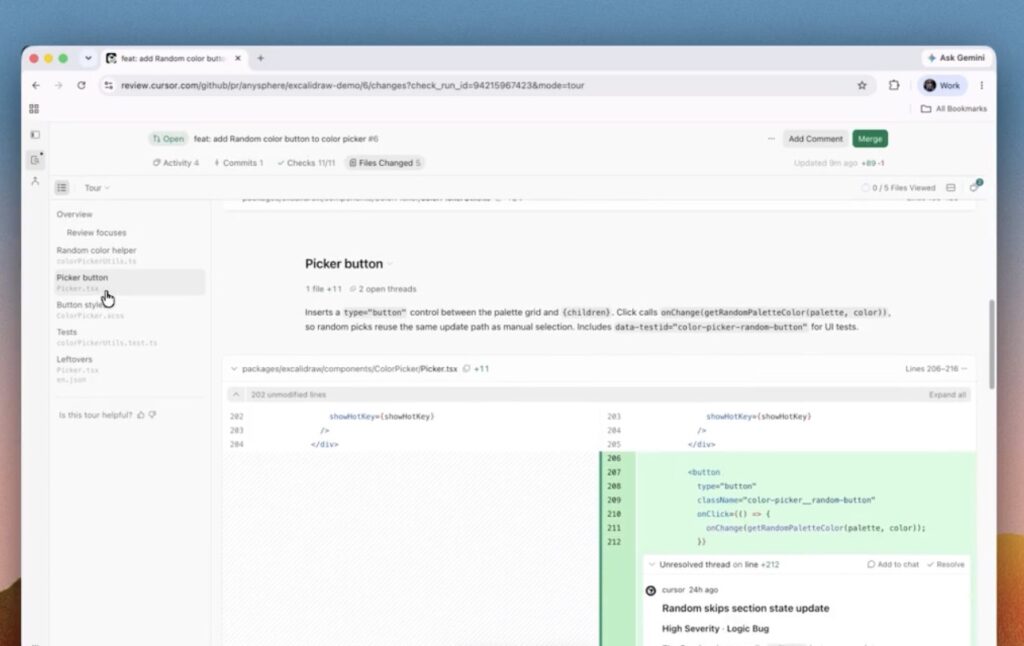Give thumbs up for the tour
Screen dimensions: 1024x646
click(140, 415)
